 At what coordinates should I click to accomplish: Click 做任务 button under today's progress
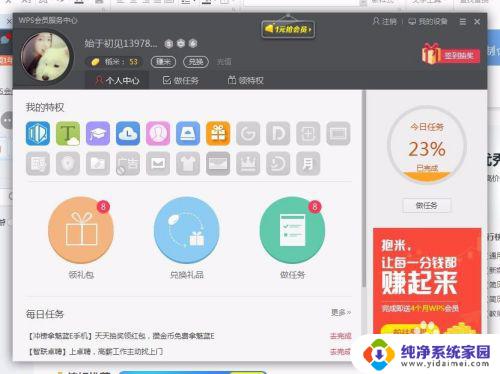pyautogui.click(x=427, y=205)
